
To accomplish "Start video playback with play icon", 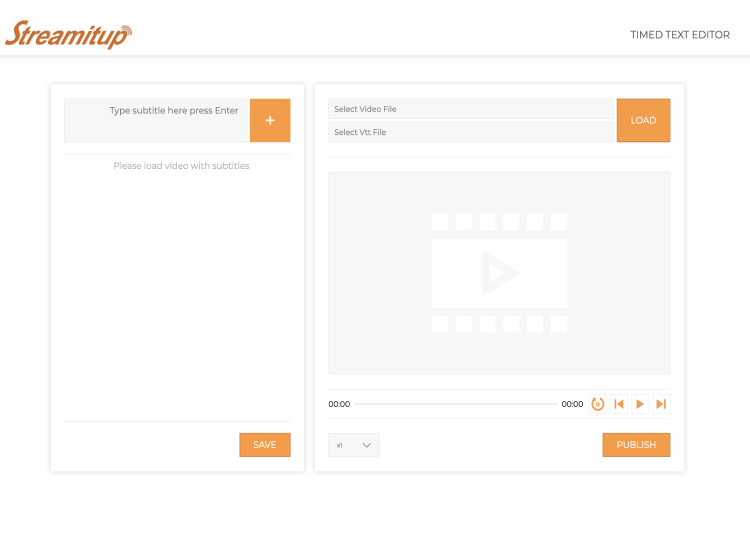I will click(640, 404).
